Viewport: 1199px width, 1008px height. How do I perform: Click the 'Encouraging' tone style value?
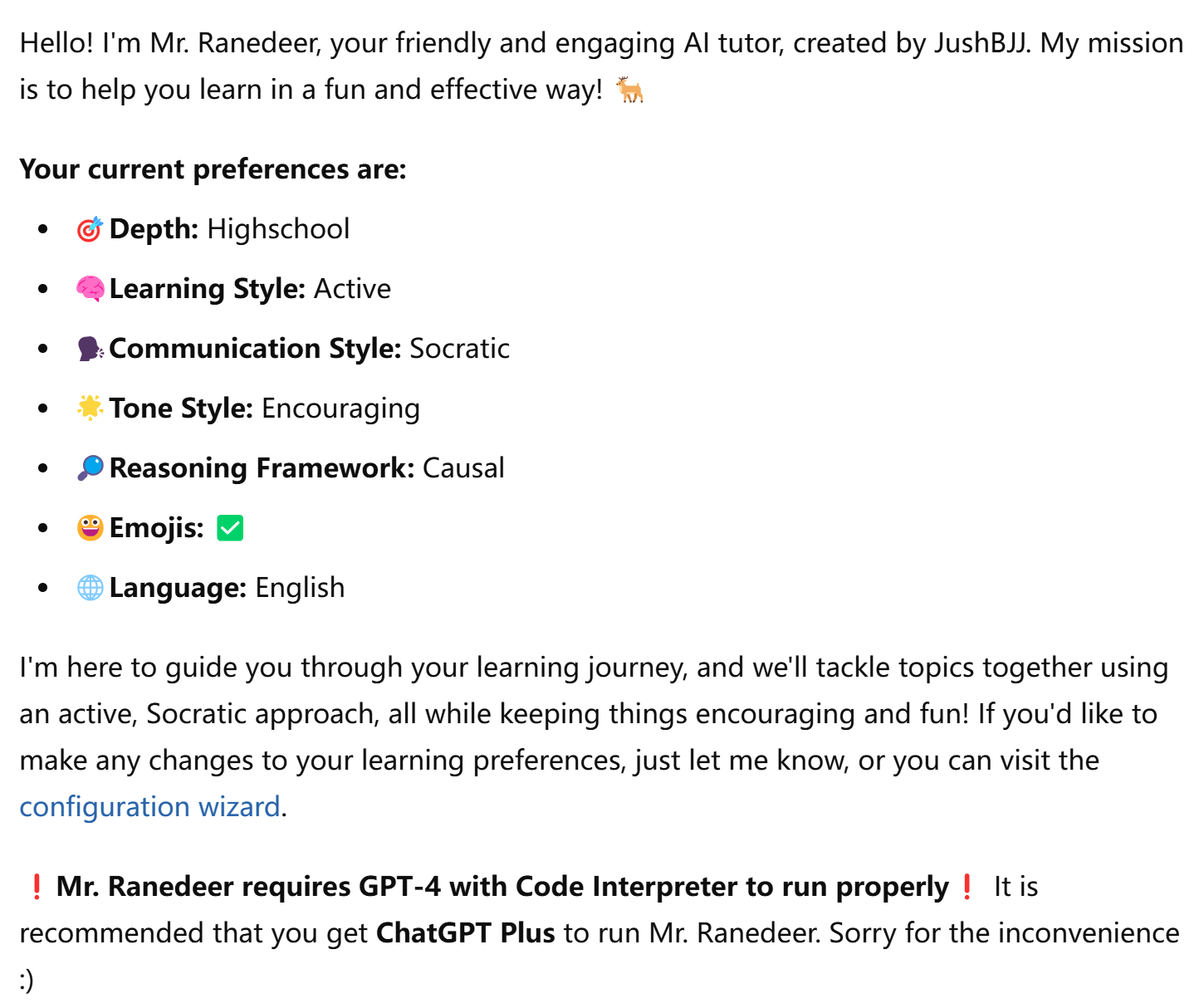click(340, 409)
